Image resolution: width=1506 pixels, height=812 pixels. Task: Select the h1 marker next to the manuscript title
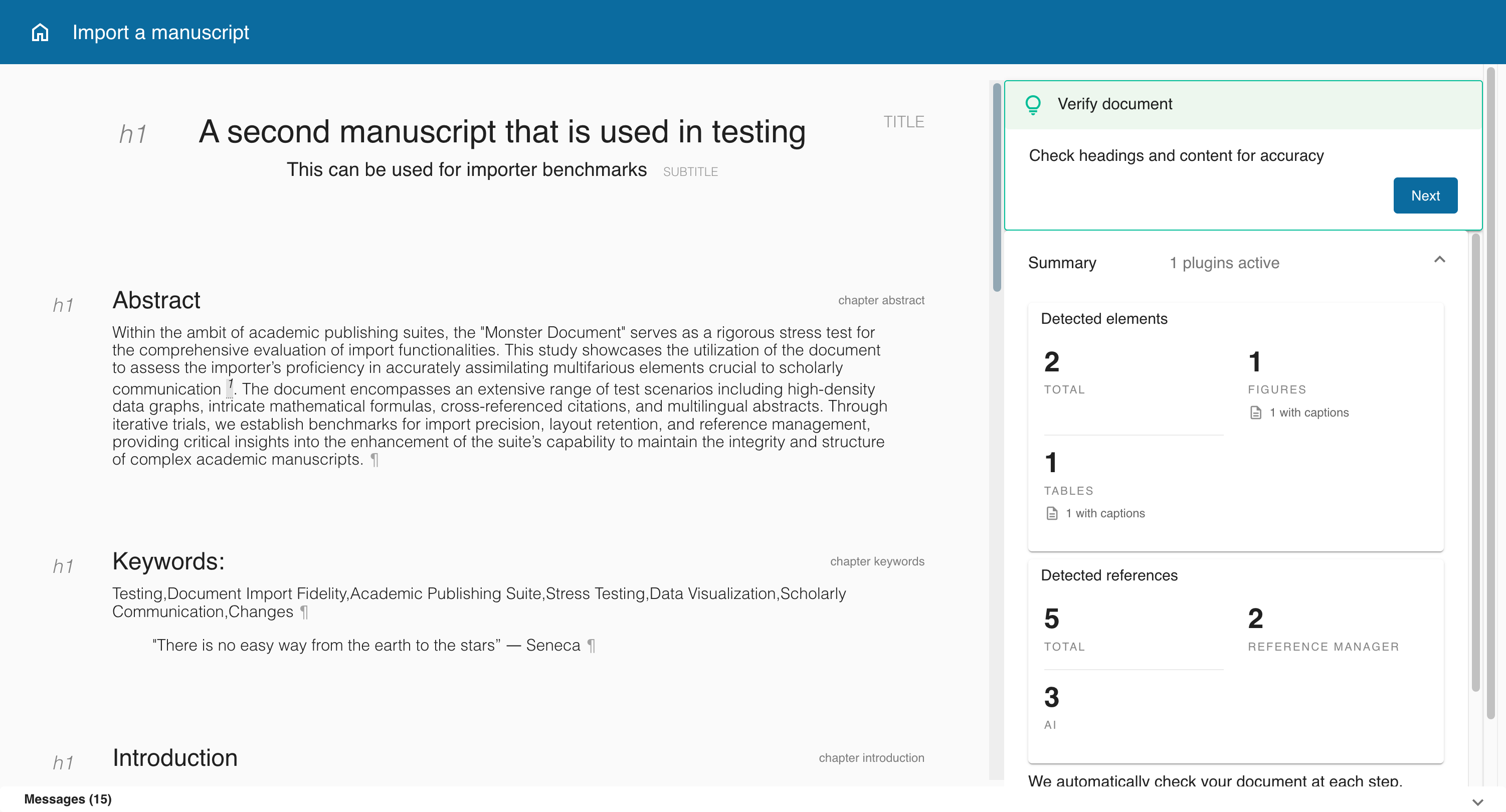[133, 133]
